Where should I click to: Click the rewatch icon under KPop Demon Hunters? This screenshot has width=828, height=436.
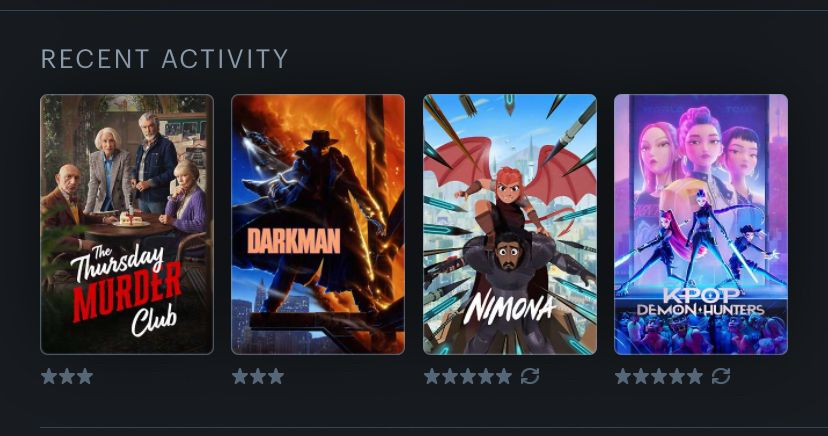[x=721, y=376]
